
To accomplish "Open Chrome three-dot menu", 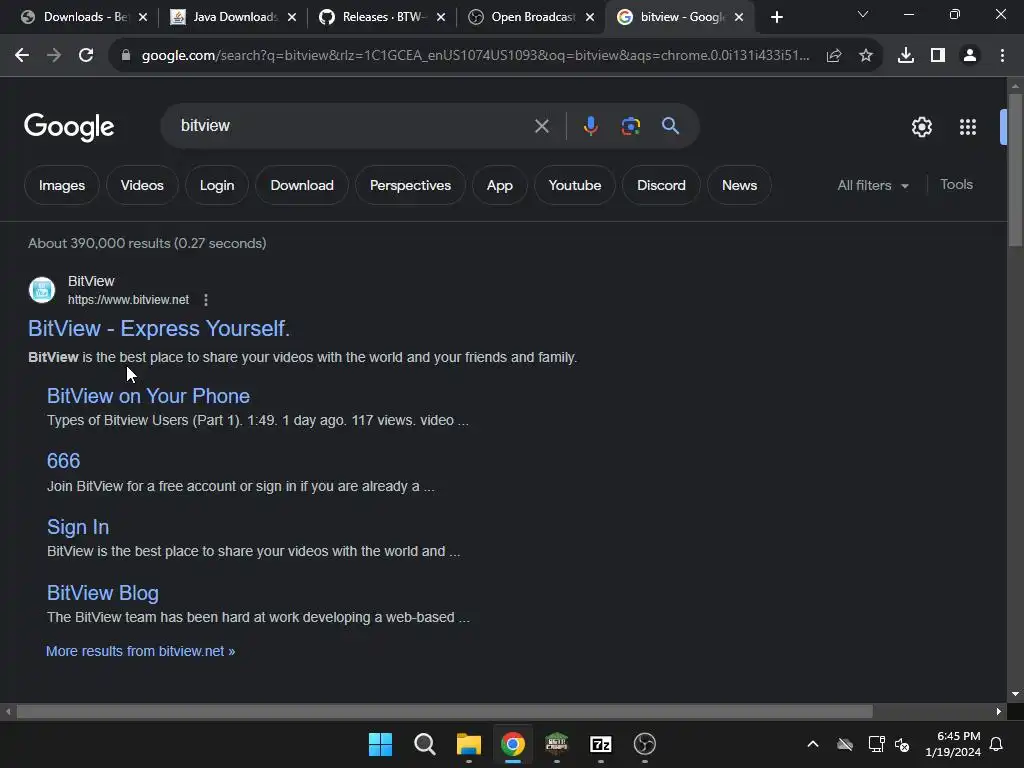I will (1002, 56).
